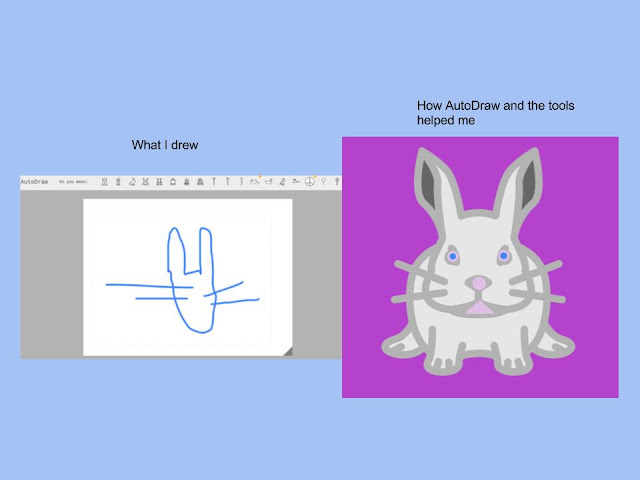Click the 'What I drew' caption
The width and height of the screenshot is (640, 480).
pyautogui.click(x=165, y=145)
